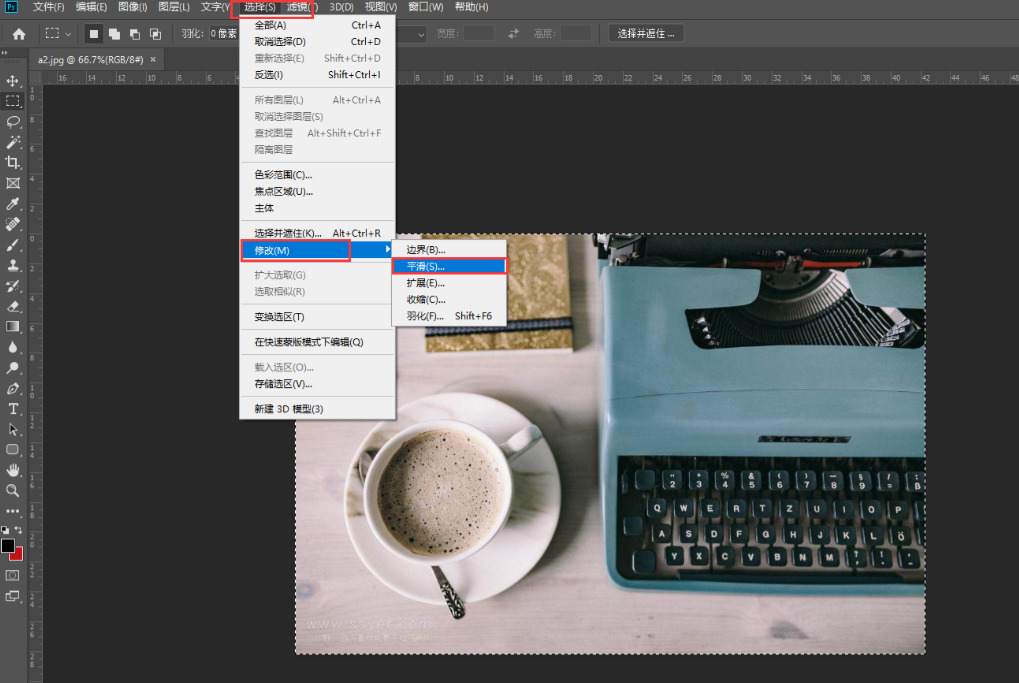Select the Move tool

point(13,81)
